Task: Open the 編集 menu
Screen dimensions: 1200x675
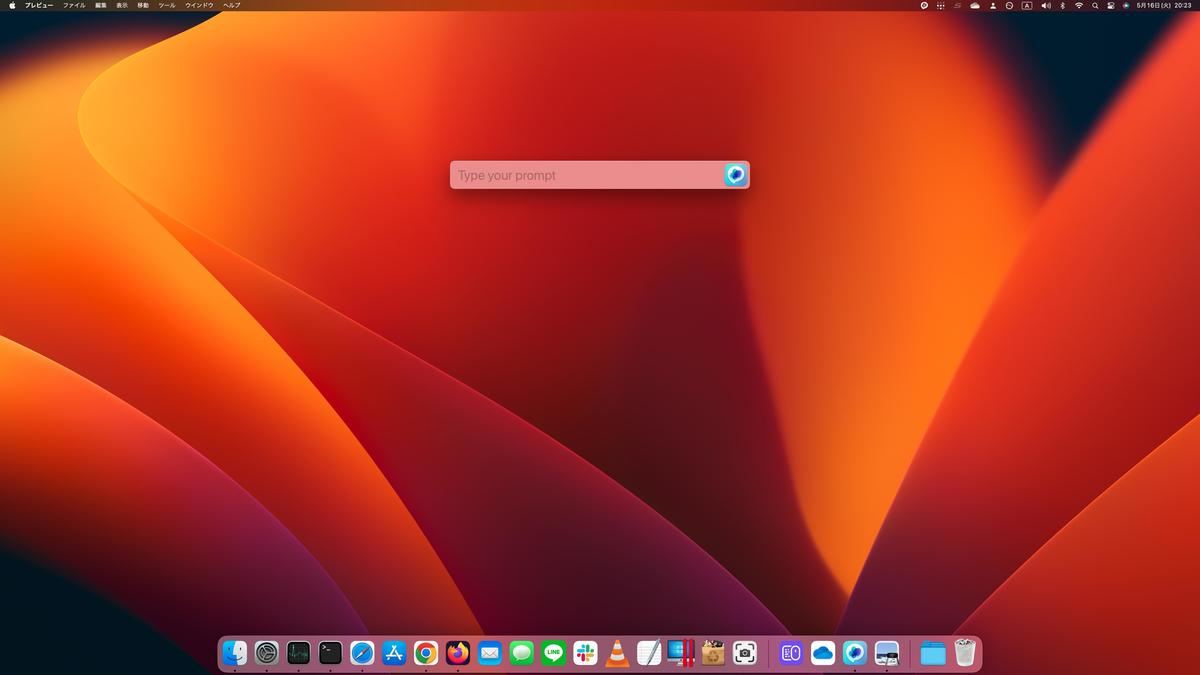Action: coord(101,5)
